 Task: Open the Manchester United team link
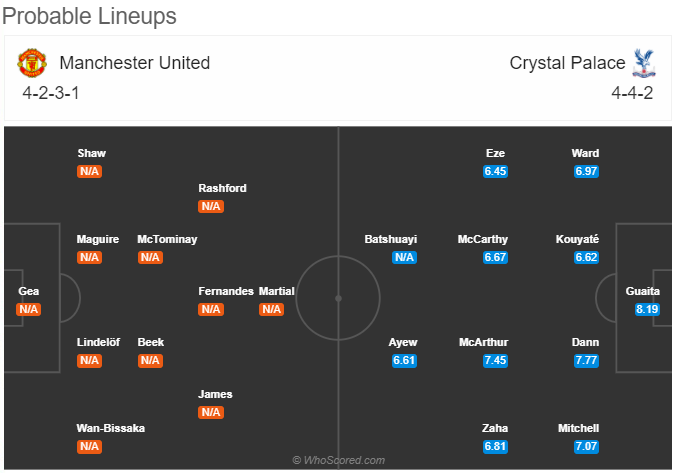pos(135,63)
